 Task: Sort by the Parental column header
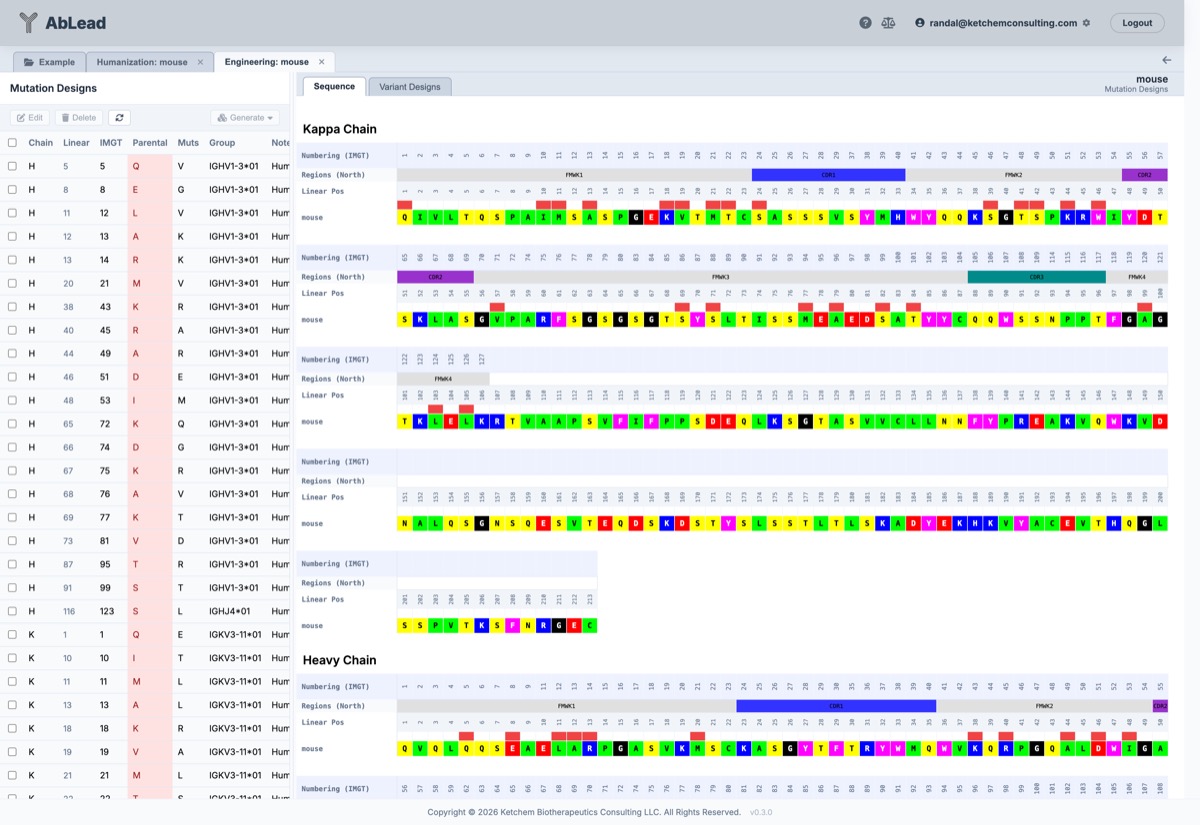click(150, 143)
